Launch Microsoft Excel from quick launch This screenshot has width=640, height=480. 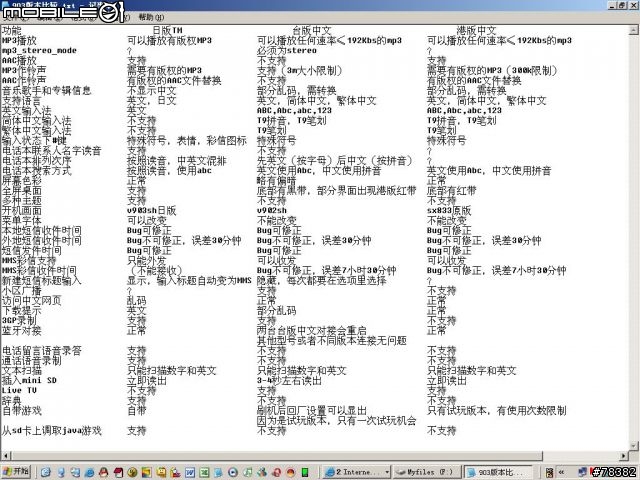click(204, 472)
